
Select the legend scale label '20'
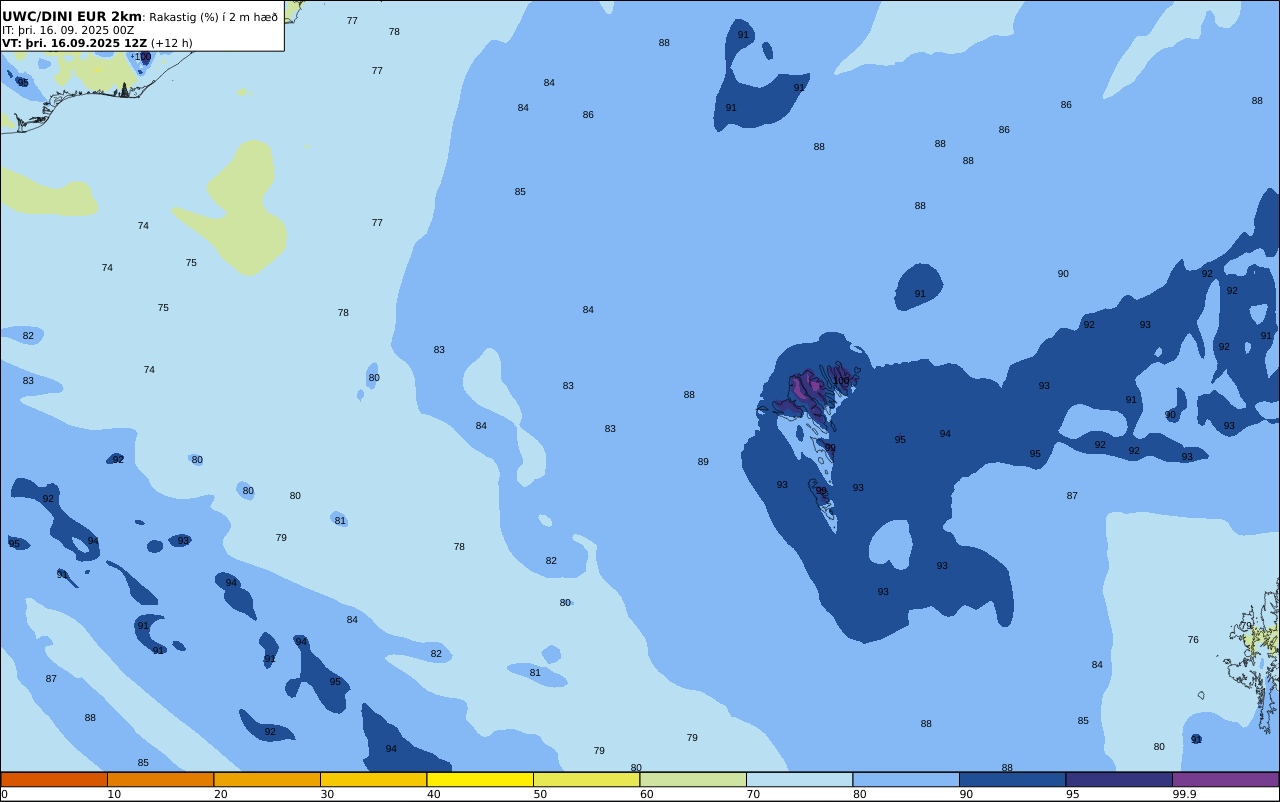click(220, 794)
